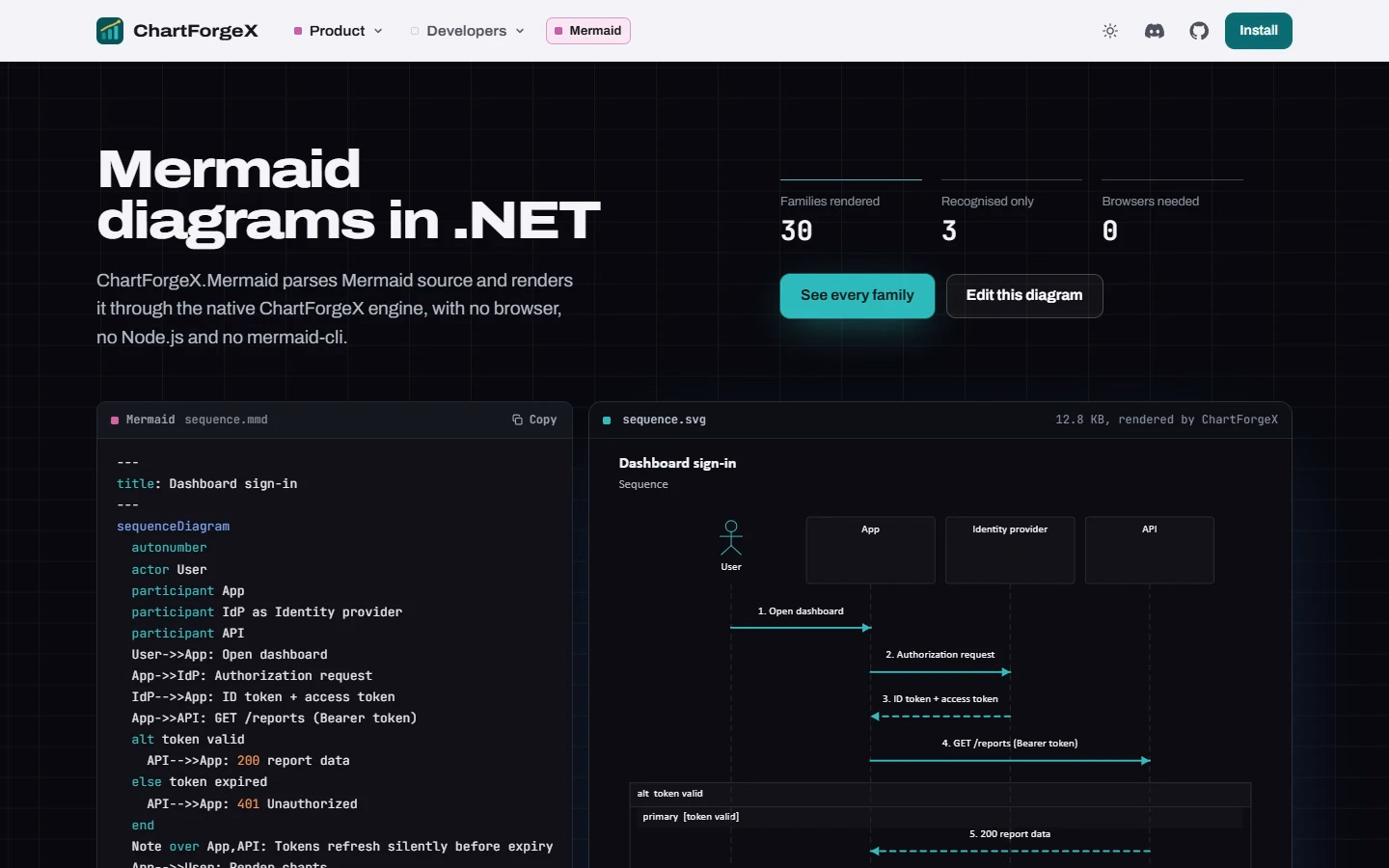The width and height of the screenshot is (1389, 868).
Task: Click the '5. 200 report data' label
Action: 1010,834
